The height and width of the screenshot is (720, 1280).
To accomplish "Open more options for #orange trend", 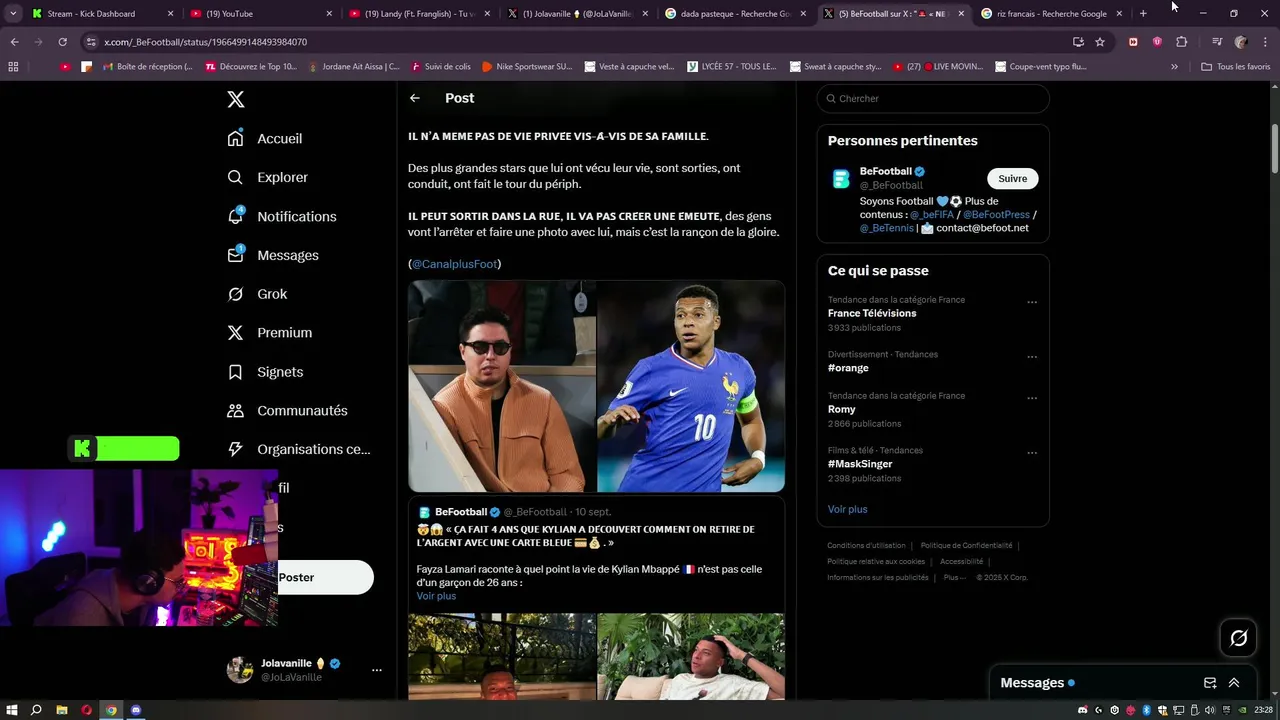I will [x=1032, y=357].
